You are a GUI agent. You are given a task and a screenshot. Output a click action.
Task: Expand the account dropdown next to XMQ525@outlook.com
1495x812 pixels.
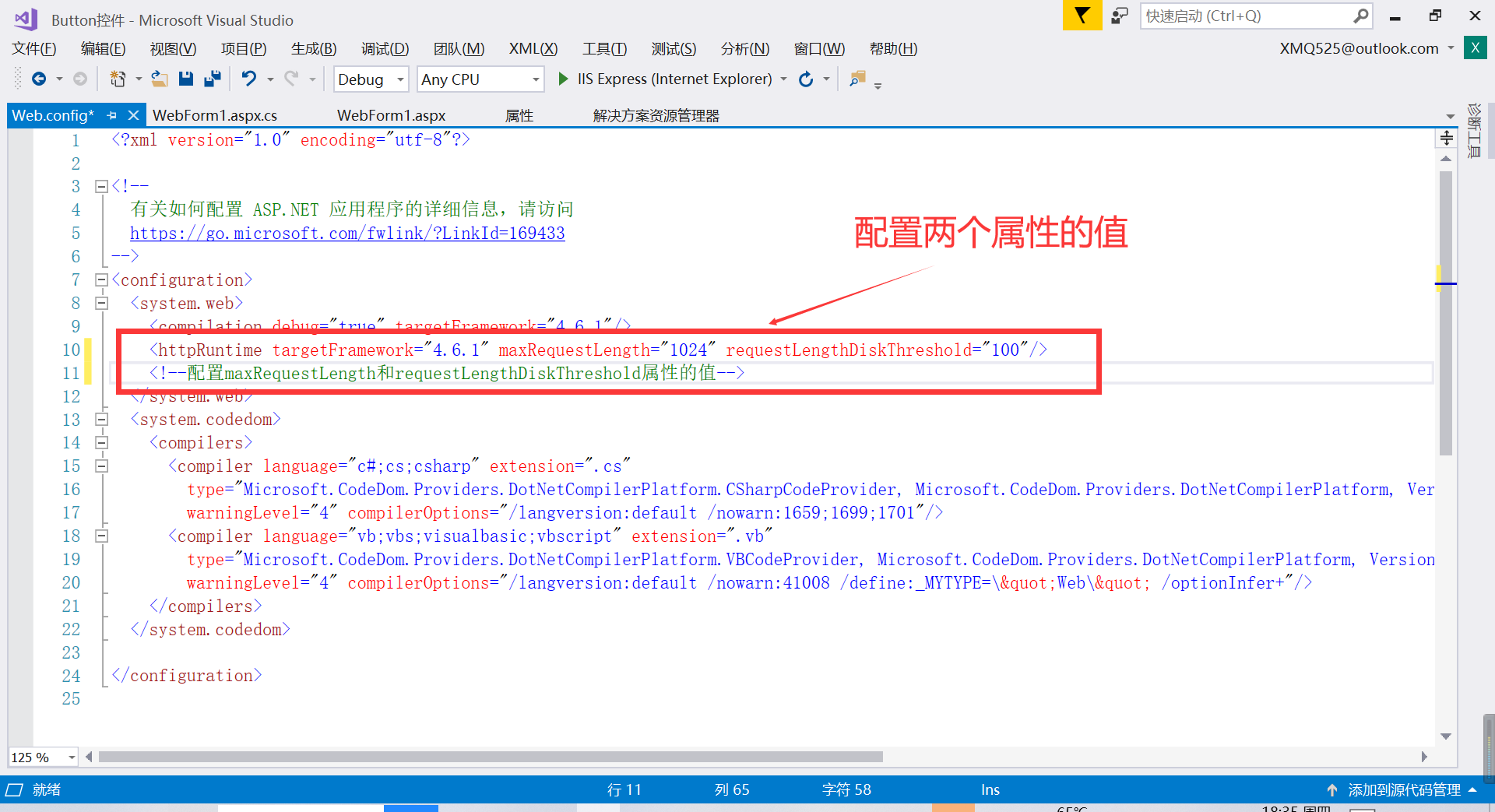point(1451,48)
